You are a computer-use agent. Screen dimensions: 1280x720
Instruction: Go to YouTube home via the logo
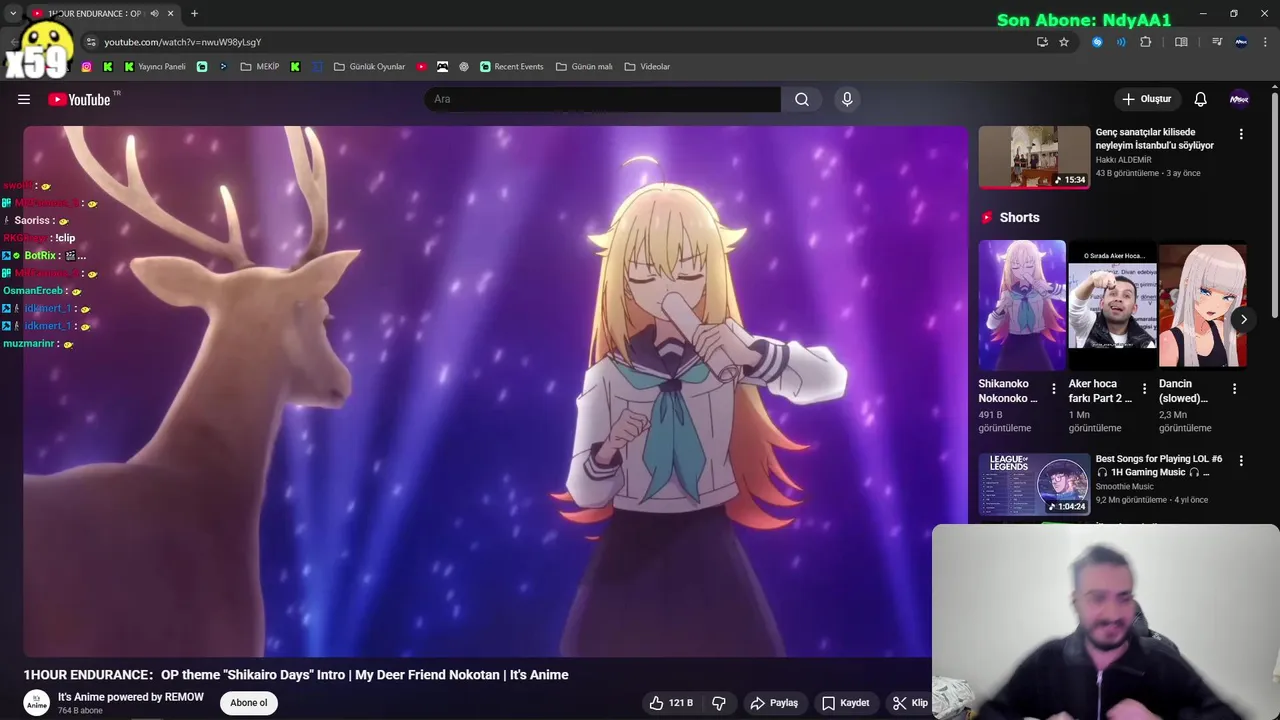click(79, 99)
